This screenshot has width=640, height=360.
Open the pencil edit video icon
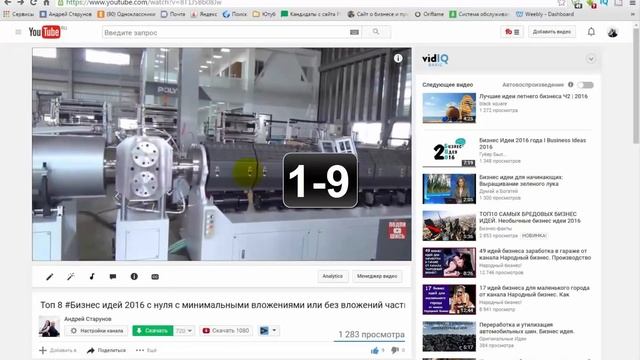50,277
